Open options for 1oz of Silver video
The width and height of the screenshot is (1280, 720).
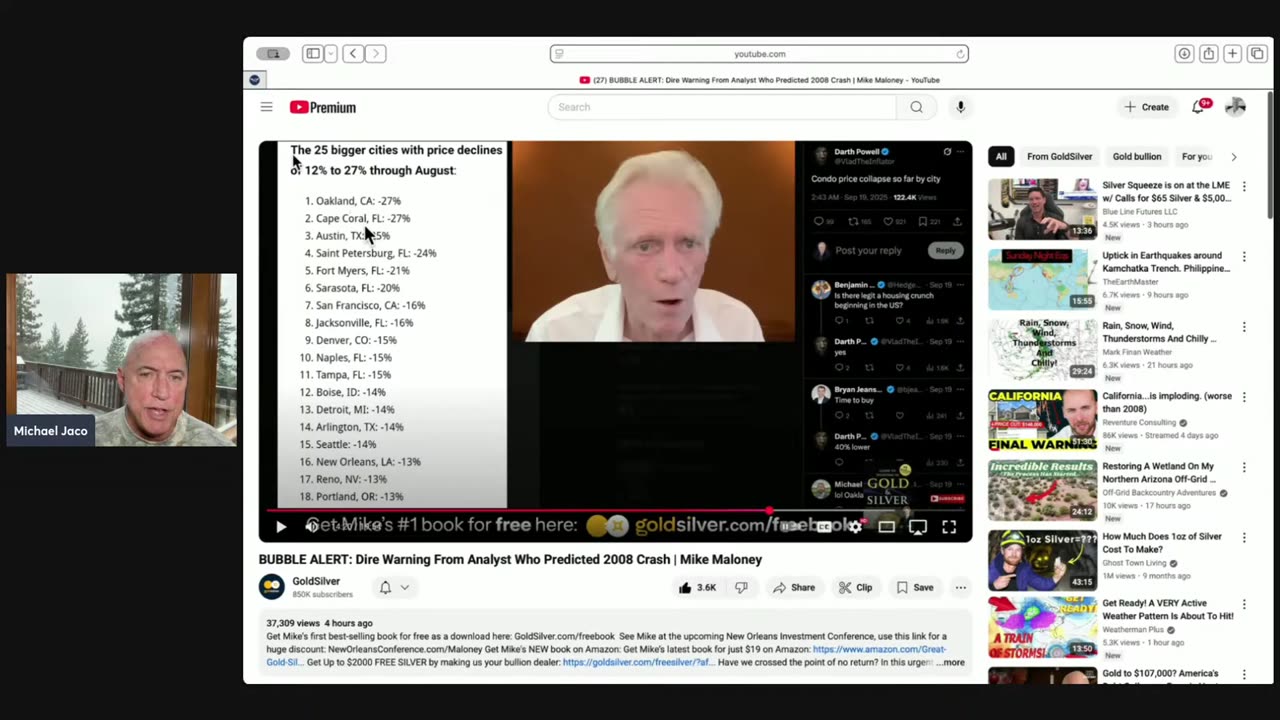point(1244,537)
